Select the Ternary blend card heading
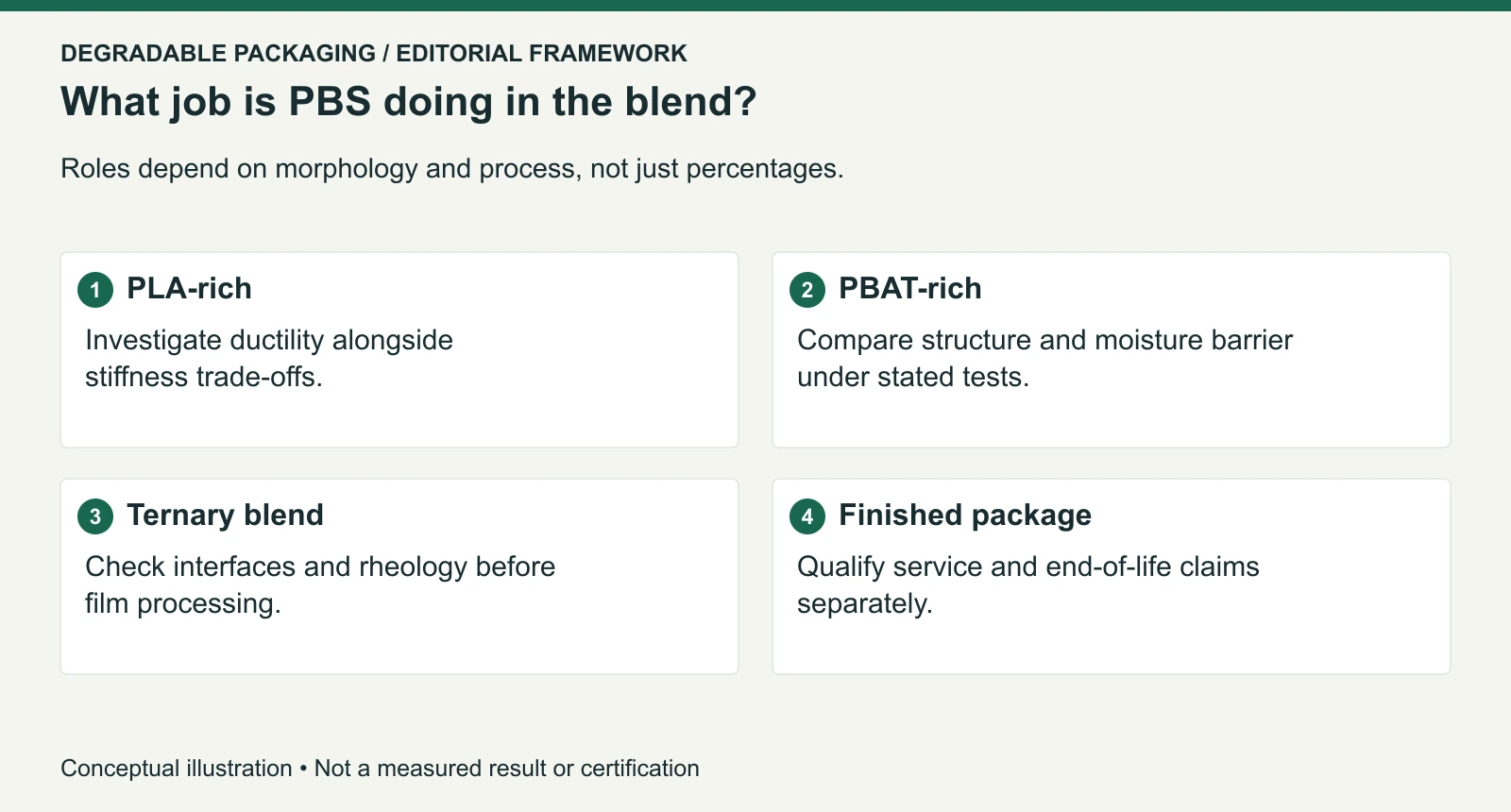The width and height of the screenshot is (1511, 812). pos(225,515)
